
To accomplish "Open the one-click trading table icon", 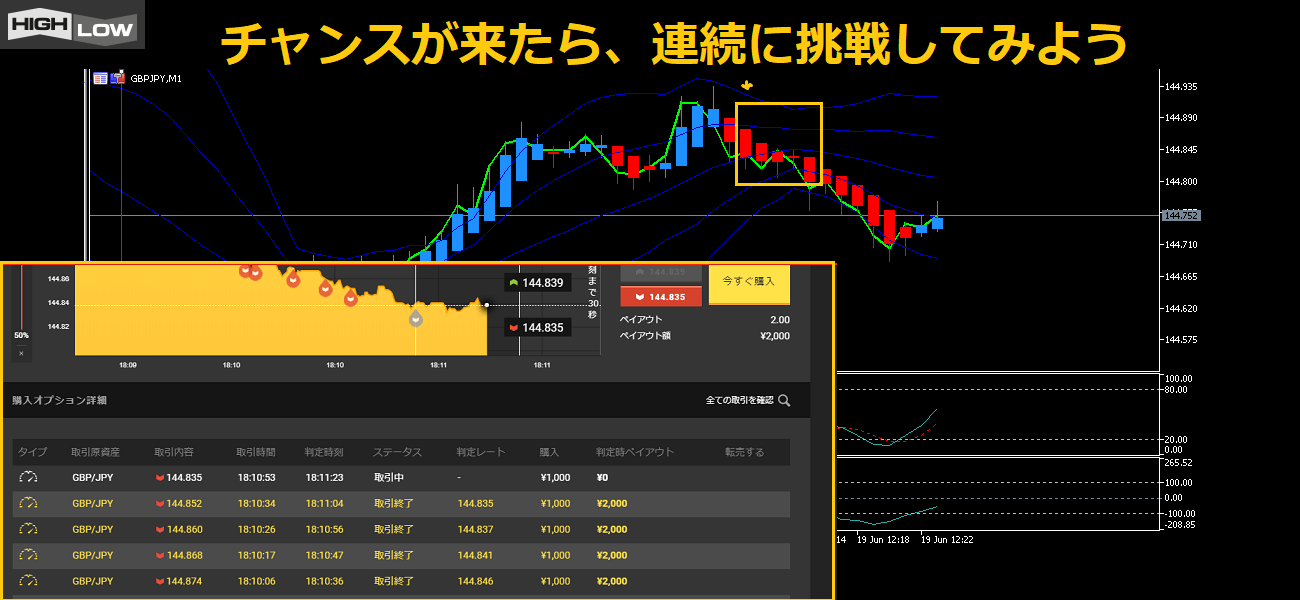I will (x=100, y=78).
